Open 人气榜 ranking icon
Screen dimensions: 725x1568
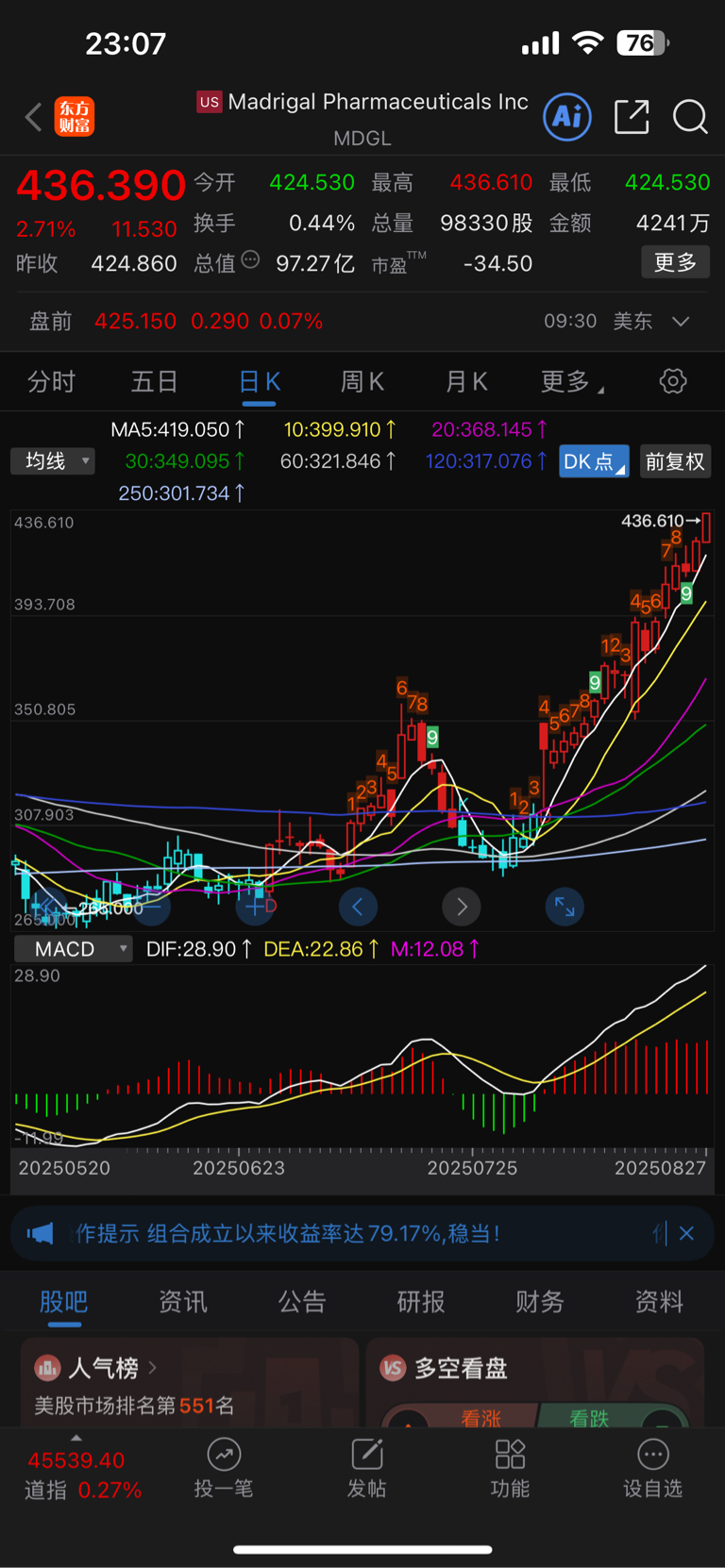(x=47, y=1367)
